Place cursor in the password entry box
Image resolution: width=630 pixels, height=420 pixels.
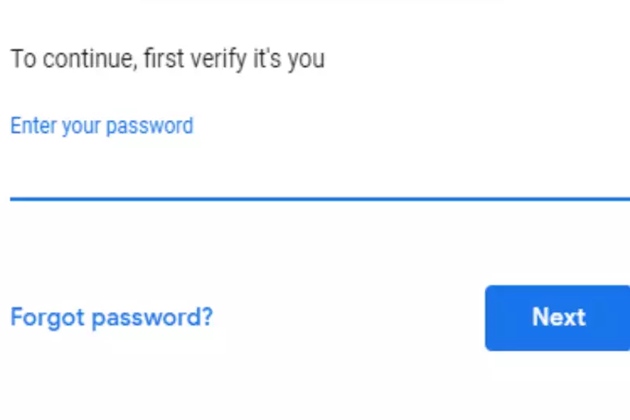[x=318, y=172]
